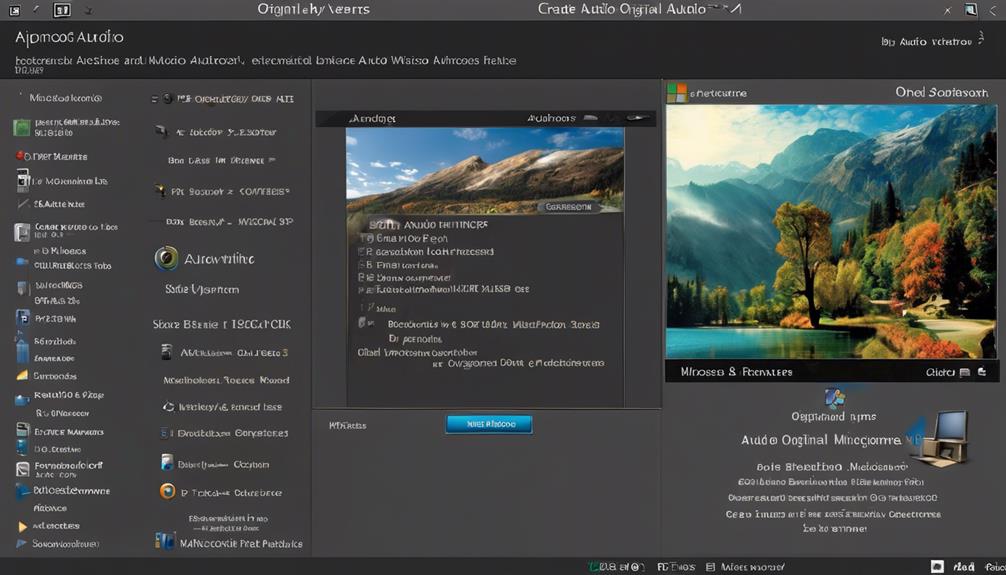Select the yellow lightbulb-like icon in second column
The width and height of the screenshot is (1006, 575).
(160, 191)
